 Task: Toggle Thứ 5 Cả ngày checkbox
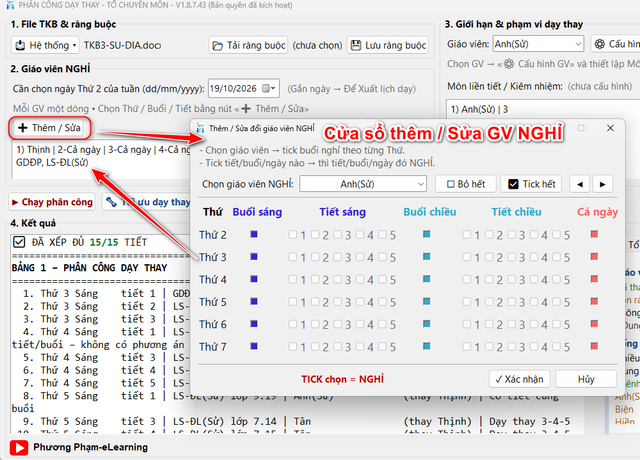[594, 302]
